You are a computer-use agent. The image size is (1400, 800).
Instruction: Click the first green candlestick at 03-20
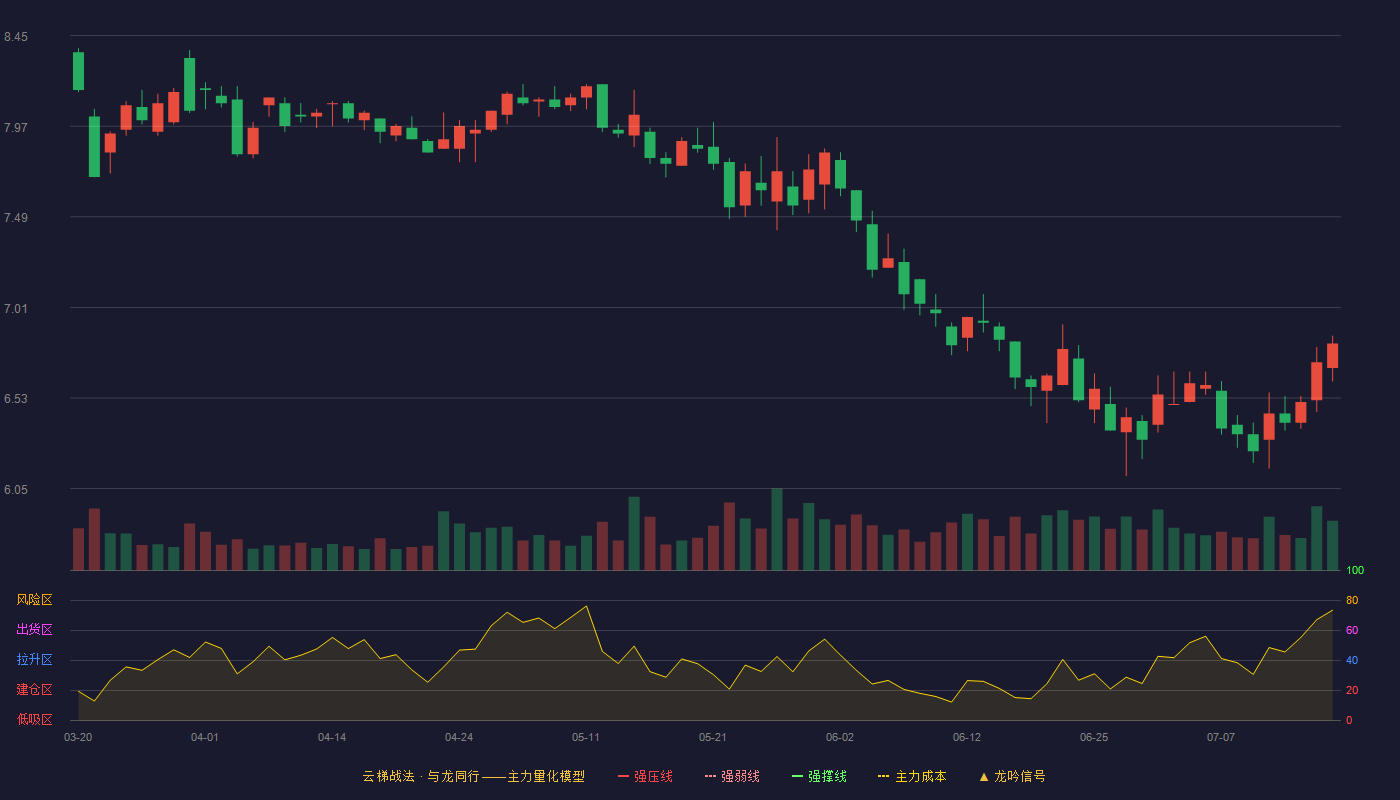(x=78, y=71)
